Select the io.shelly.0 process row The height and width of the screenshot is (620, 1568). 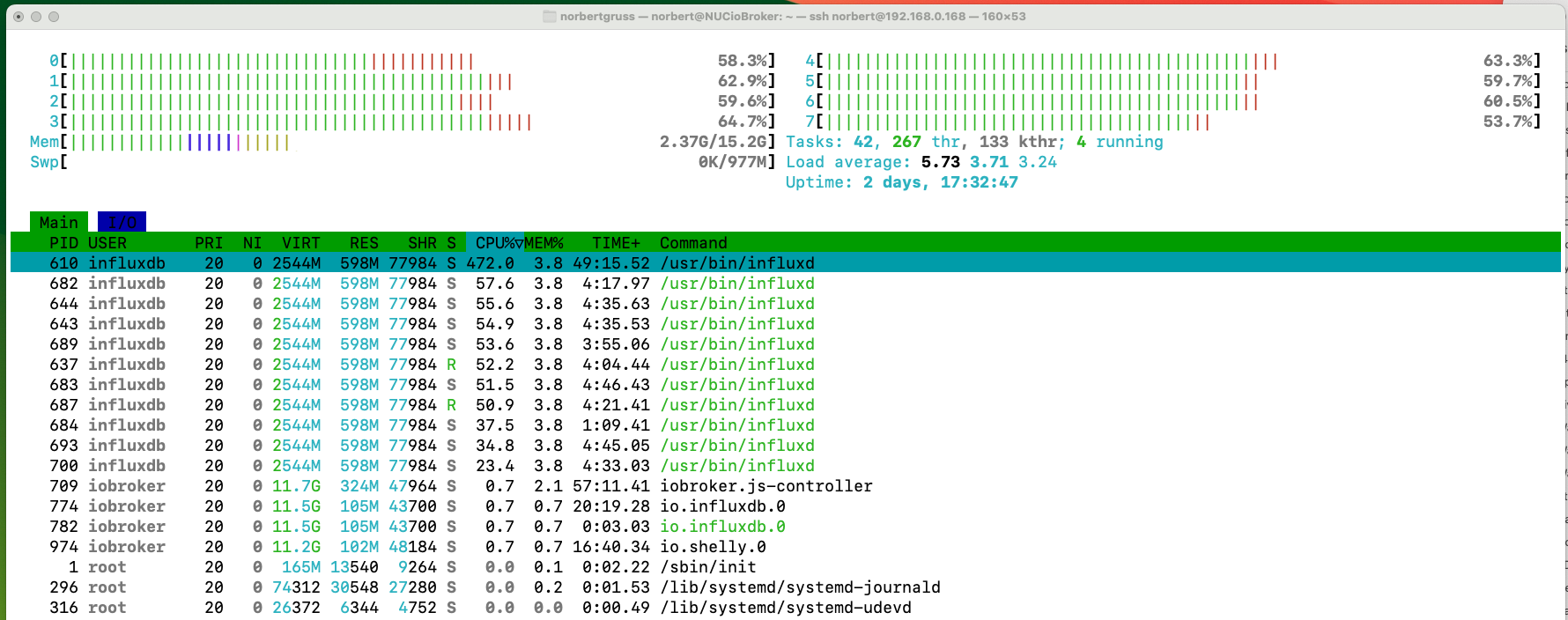(x=785, y=547)
